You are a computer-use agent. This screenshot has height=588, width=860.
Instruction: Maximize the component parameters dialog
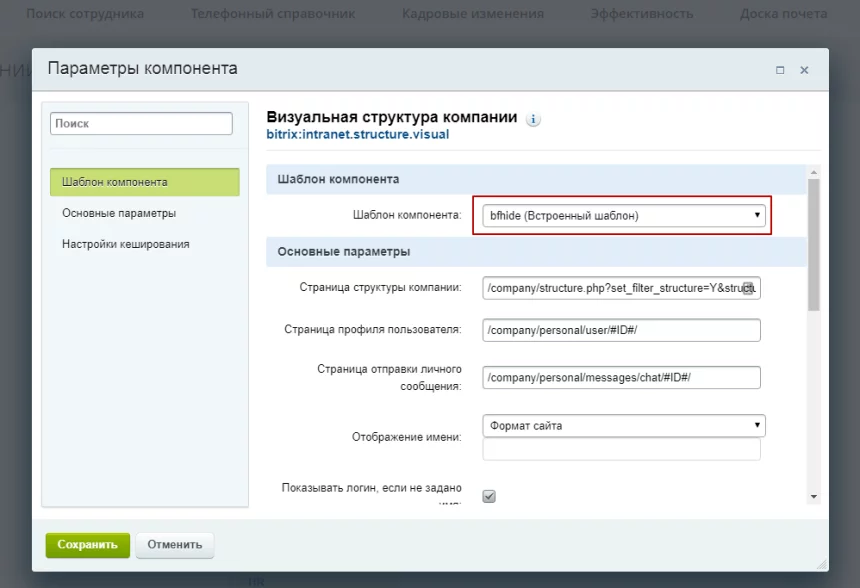(780, 70)
